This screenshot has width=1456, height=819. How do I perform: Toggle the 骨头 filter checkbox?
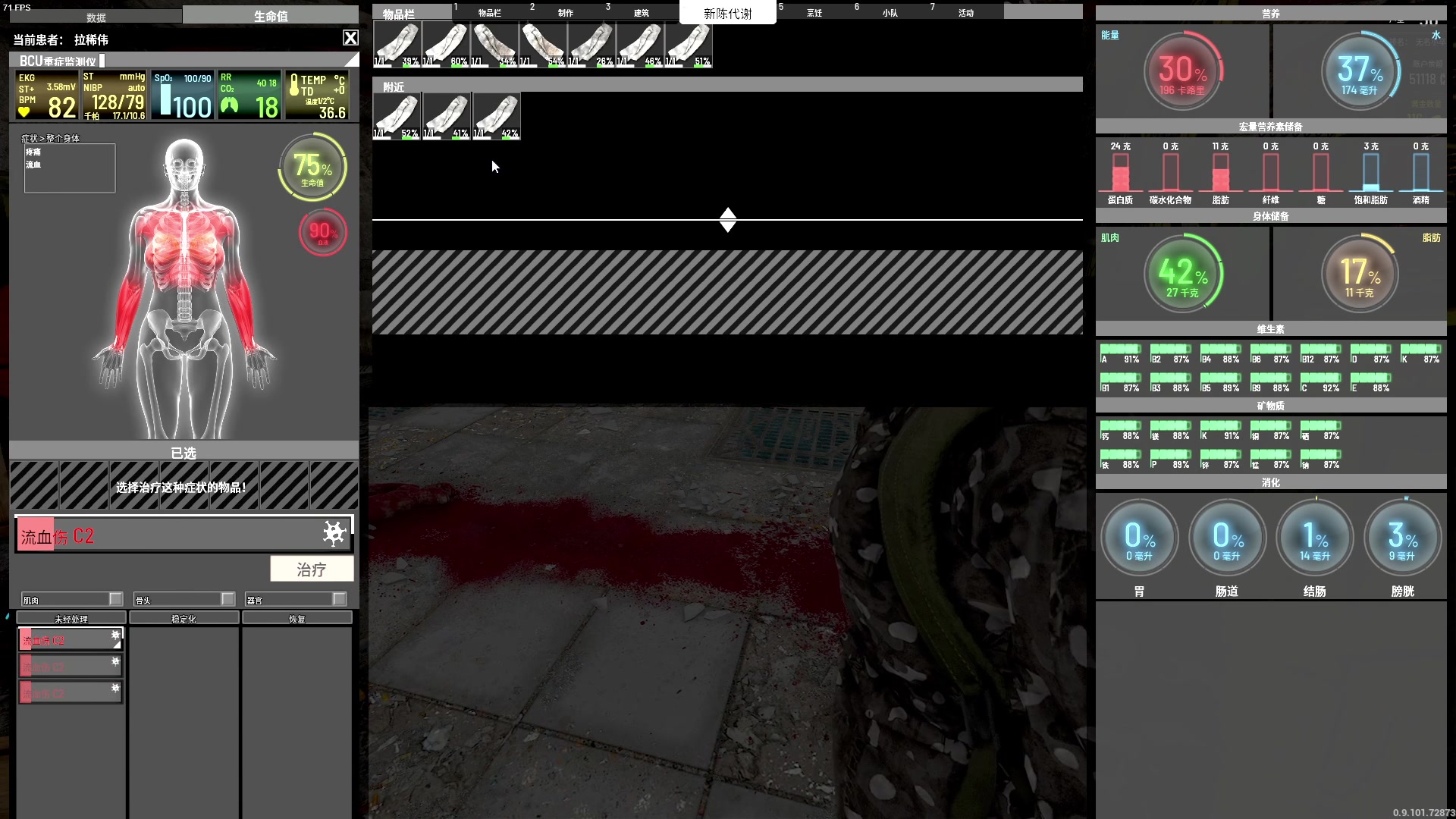pyautogui.click(x=227, y=599)
